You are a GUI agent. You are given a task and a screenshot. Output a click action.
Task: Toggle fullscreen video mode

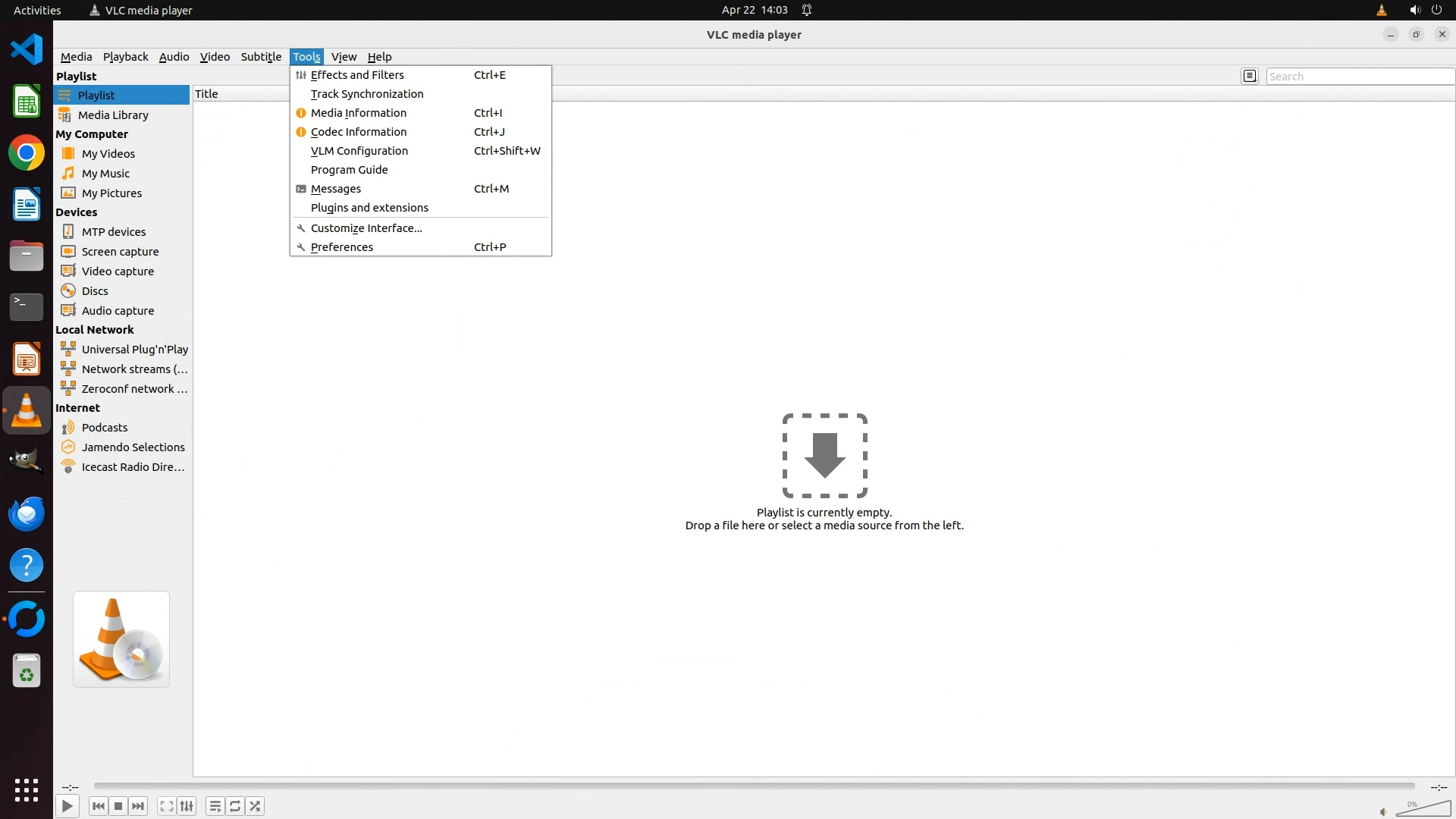pyautogui.click(x=167, y=806)
